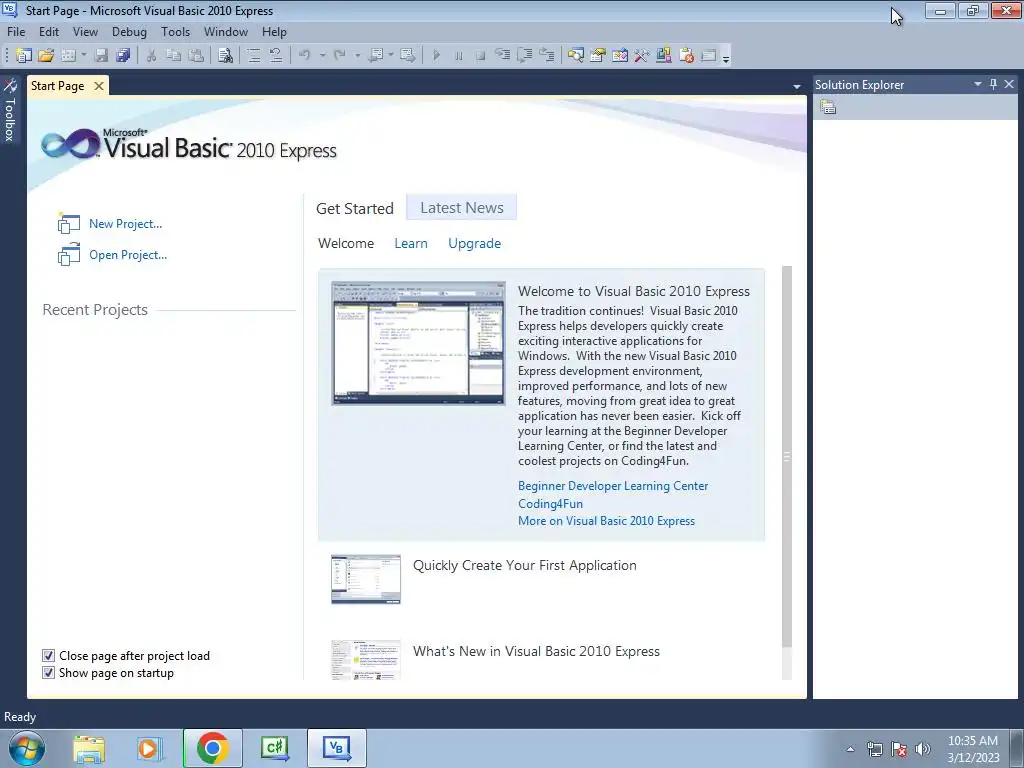Open Beginner Developer Learning Center link

[613, 486]
